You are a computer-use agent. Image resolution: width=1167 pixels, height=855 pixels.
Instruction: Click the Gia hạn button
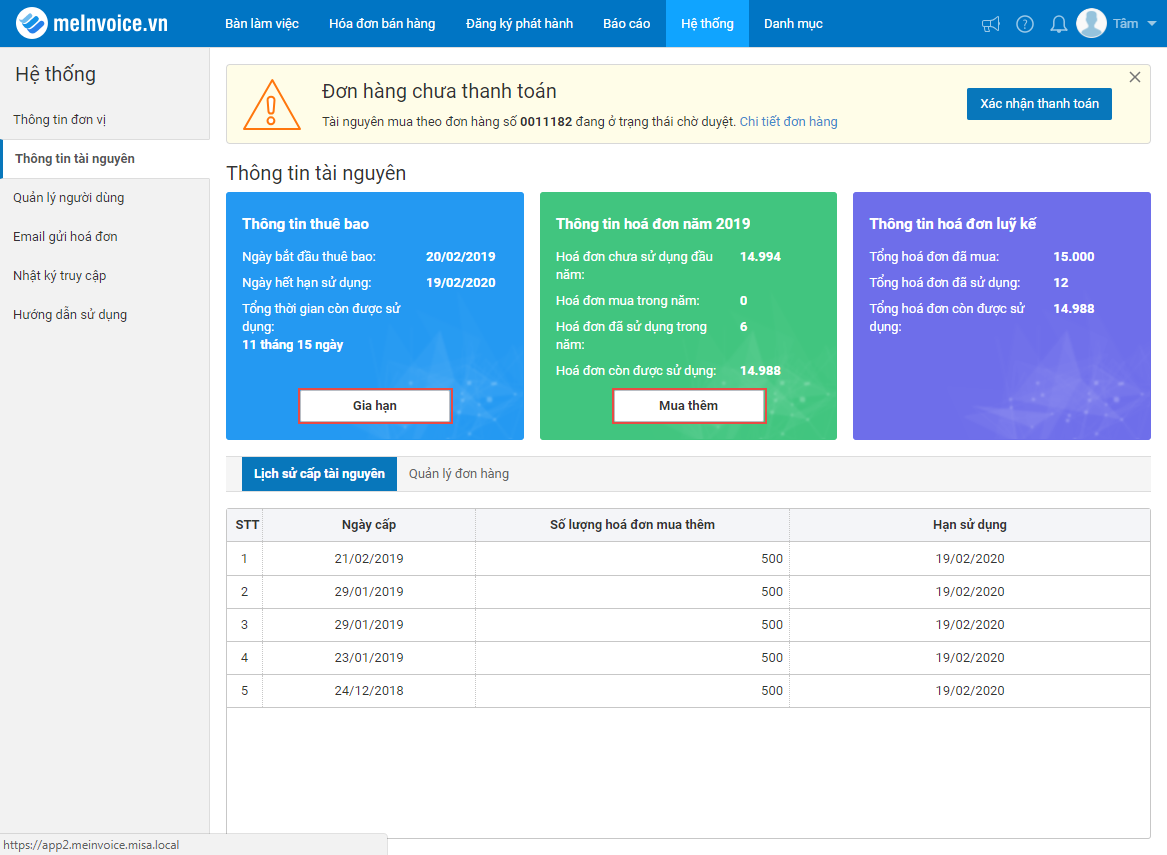(375, 406)
